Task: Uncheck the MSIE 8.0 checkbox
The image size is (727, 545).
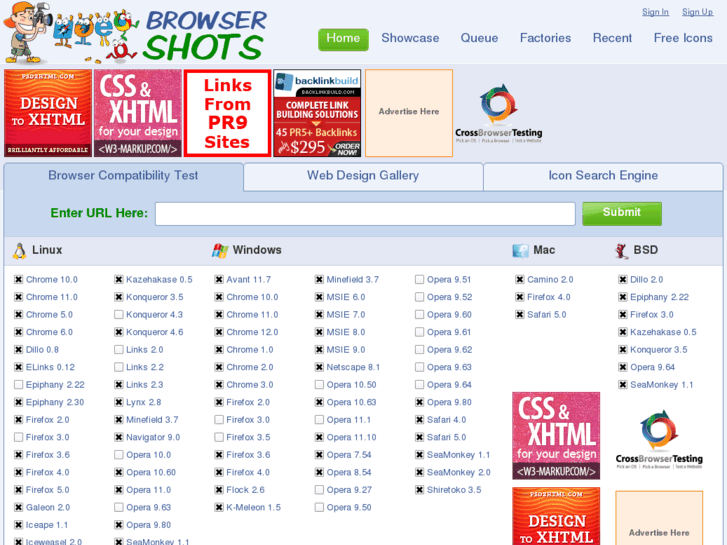Action: pos(319,333)
